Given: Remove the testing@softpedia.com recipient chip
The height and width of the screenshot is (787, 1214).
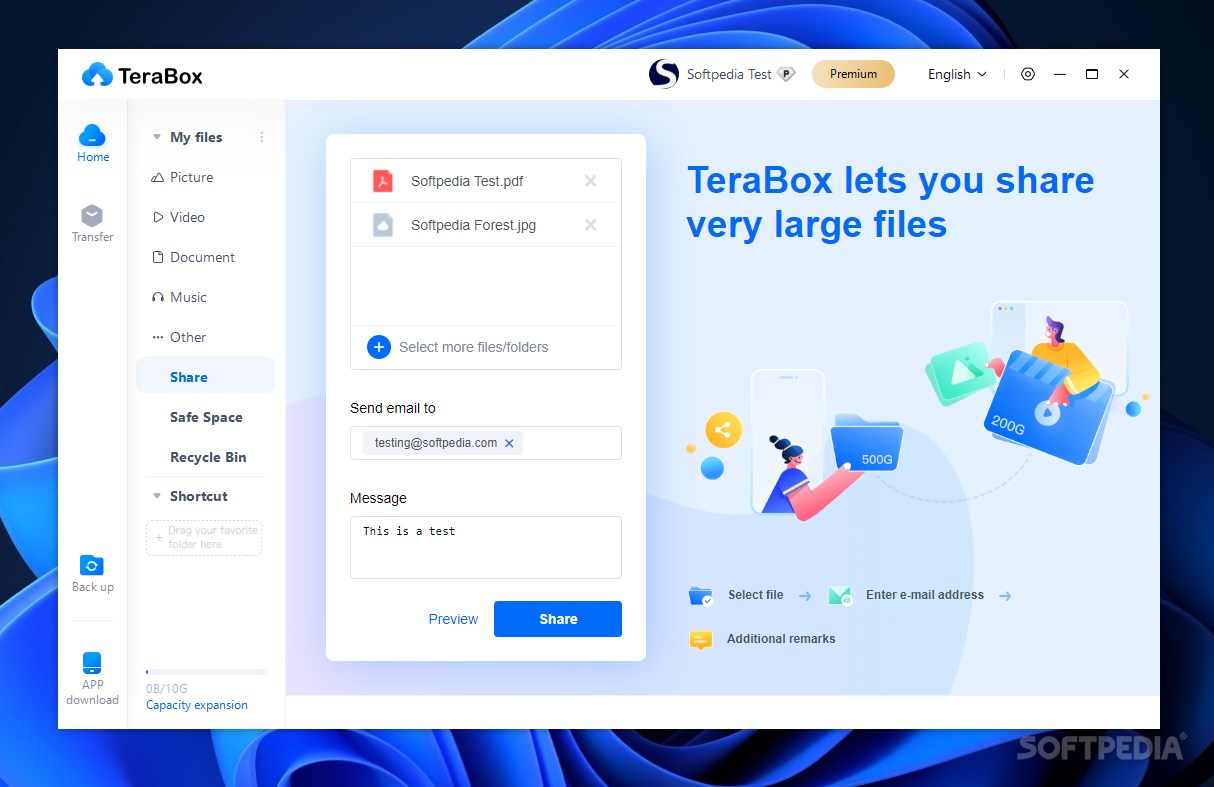Looking at the screenshot, I should pos(509,443).
